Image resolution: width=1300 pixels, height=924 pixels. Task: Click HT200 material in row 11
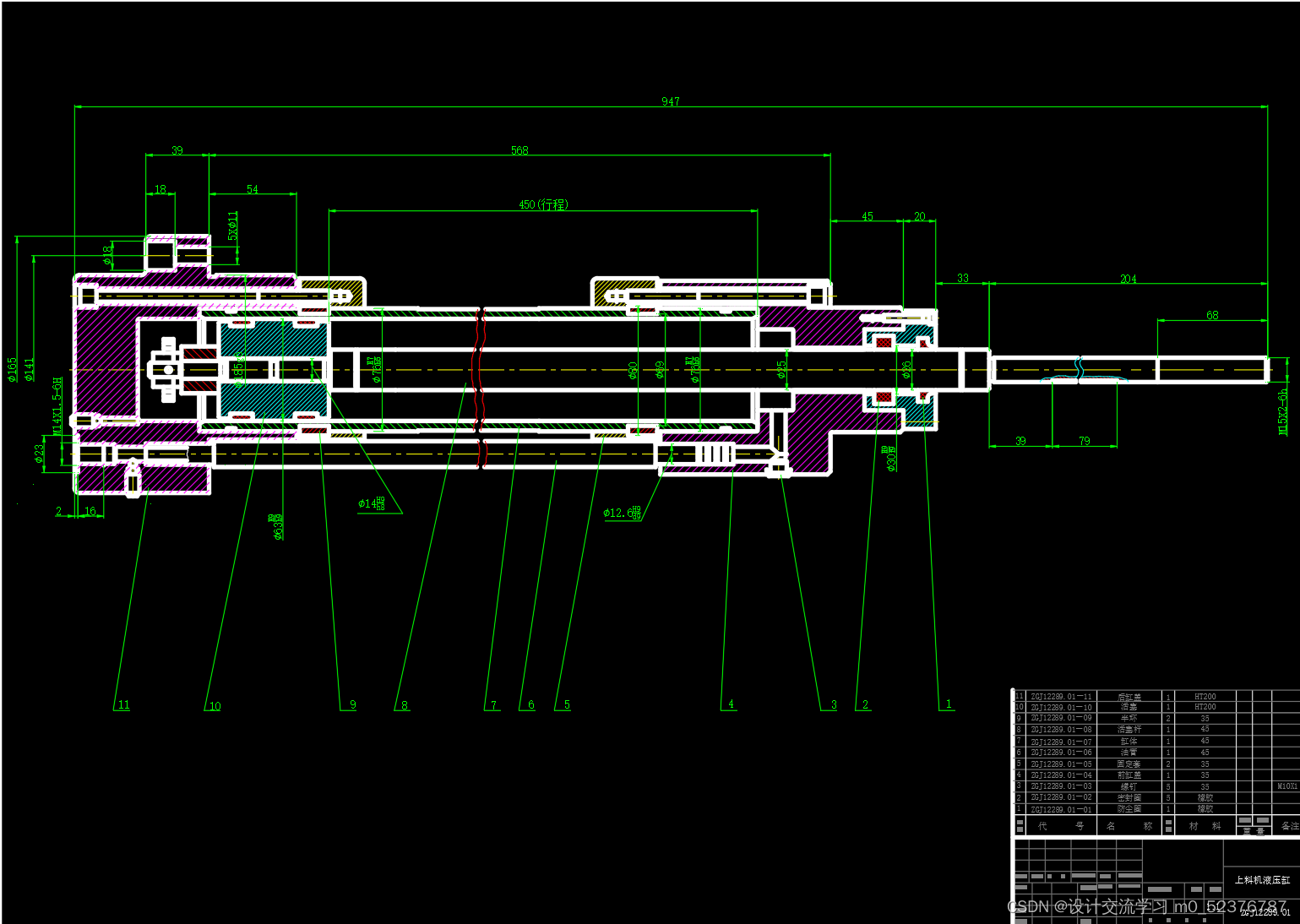[x=1205, y=697]
